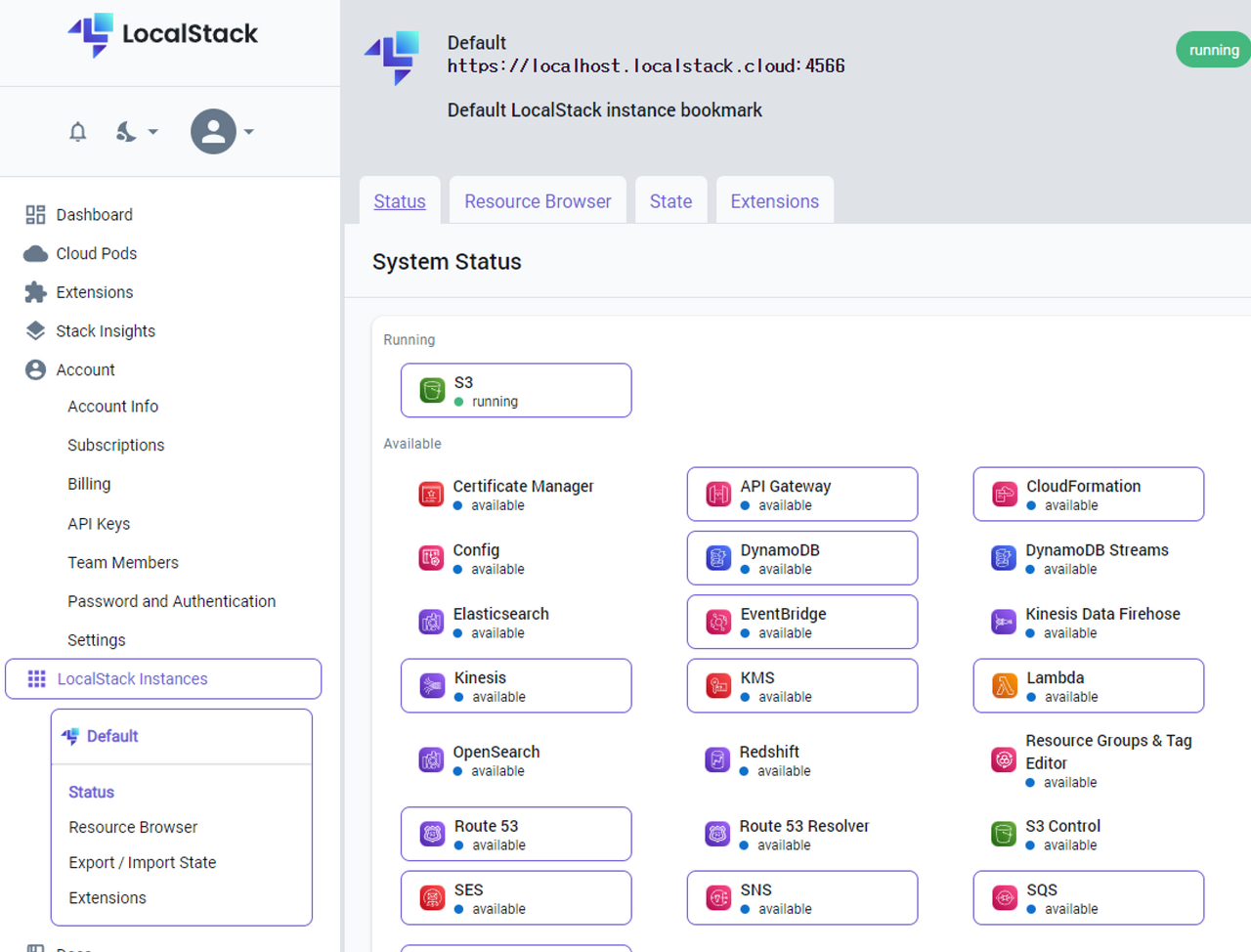Click the Elasticsearch icon

431,622
